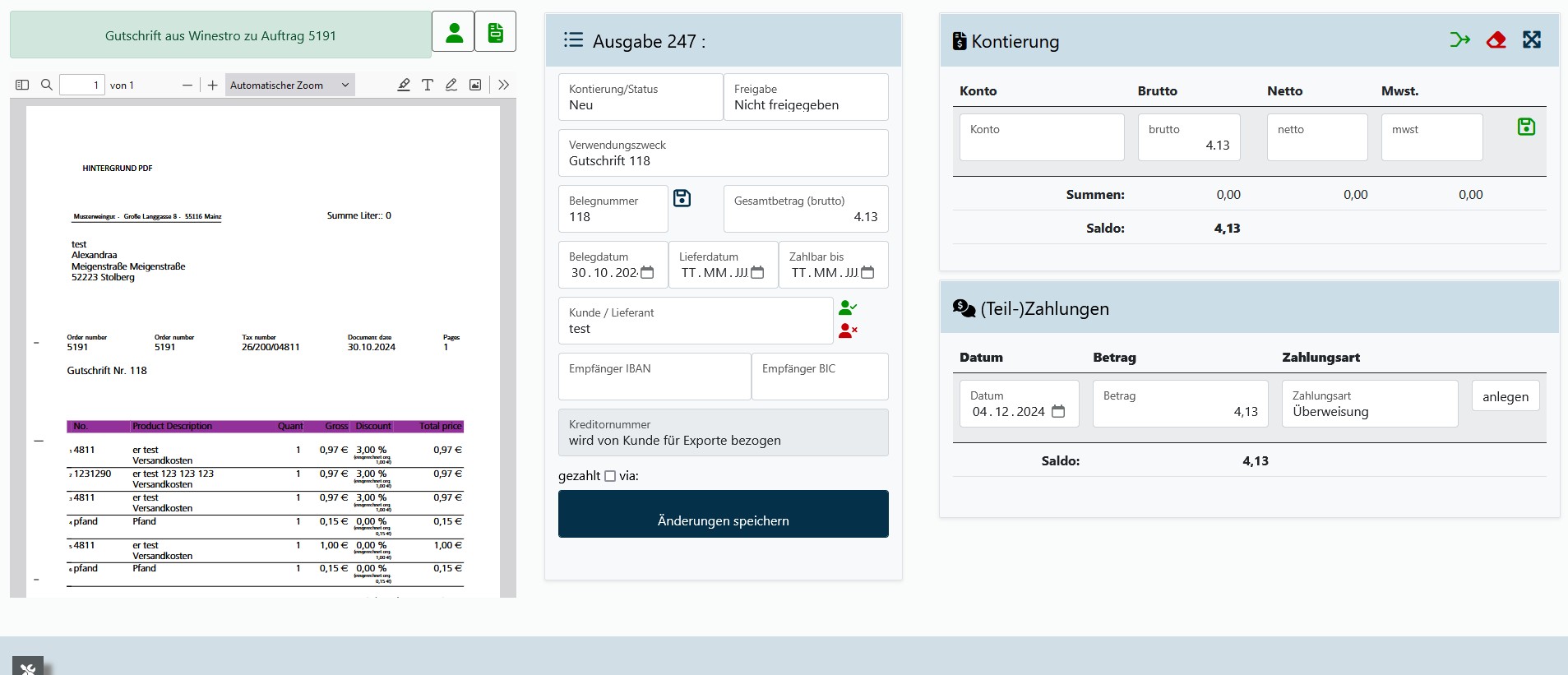Toggle the PDF viewer sidebar
The width and height of the screenshot is (1568, 675).
point(22,85)
